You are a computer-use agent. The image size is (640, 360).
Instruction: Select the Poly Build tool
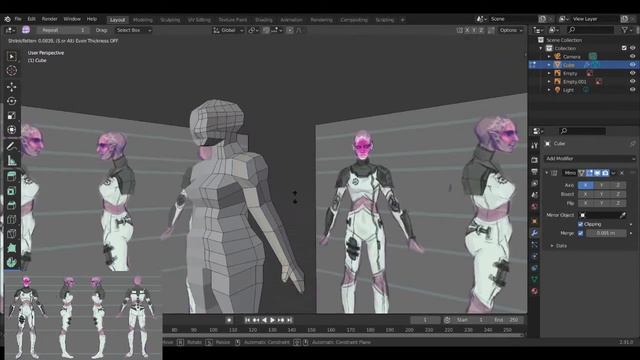11,248
